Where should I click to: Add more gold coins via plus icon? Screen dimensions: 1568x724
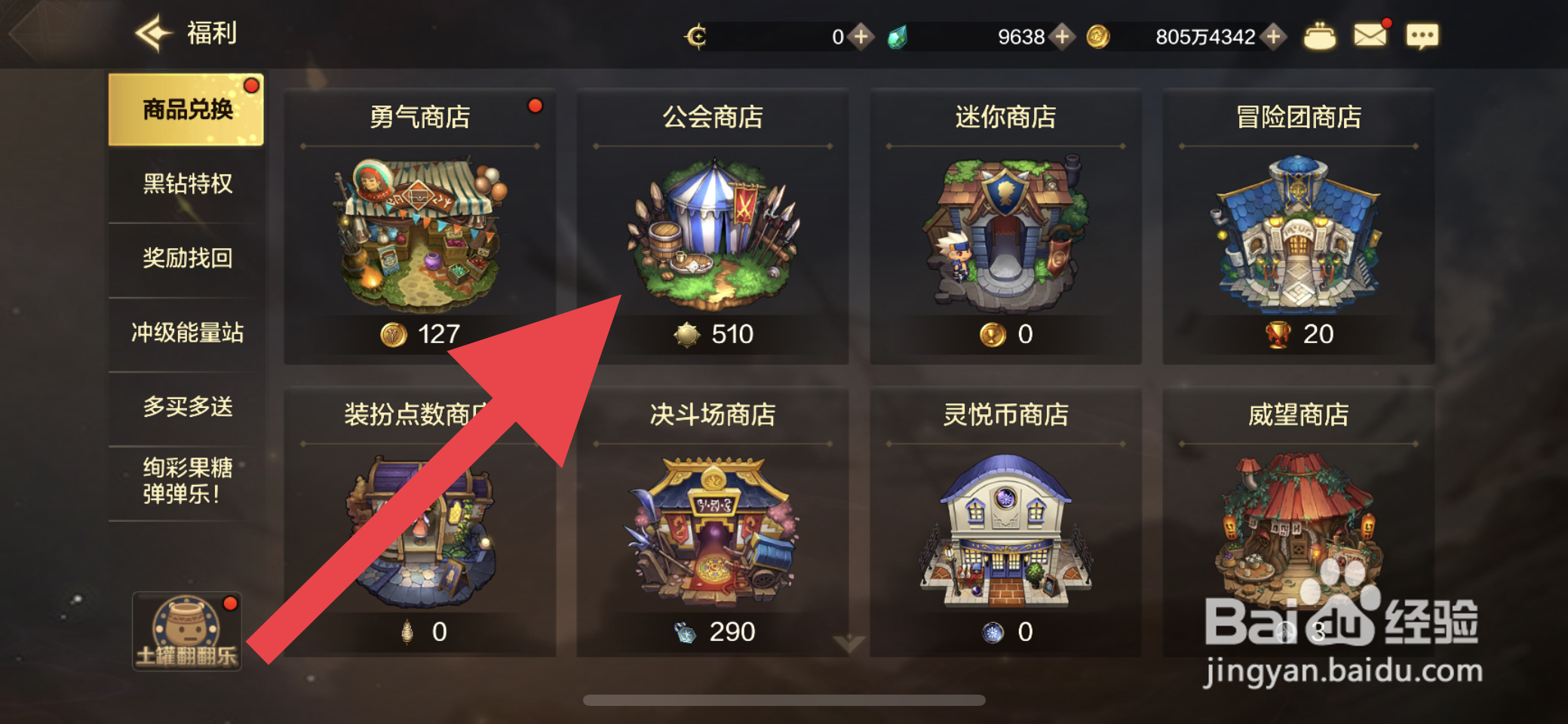tap(1274, 36)
